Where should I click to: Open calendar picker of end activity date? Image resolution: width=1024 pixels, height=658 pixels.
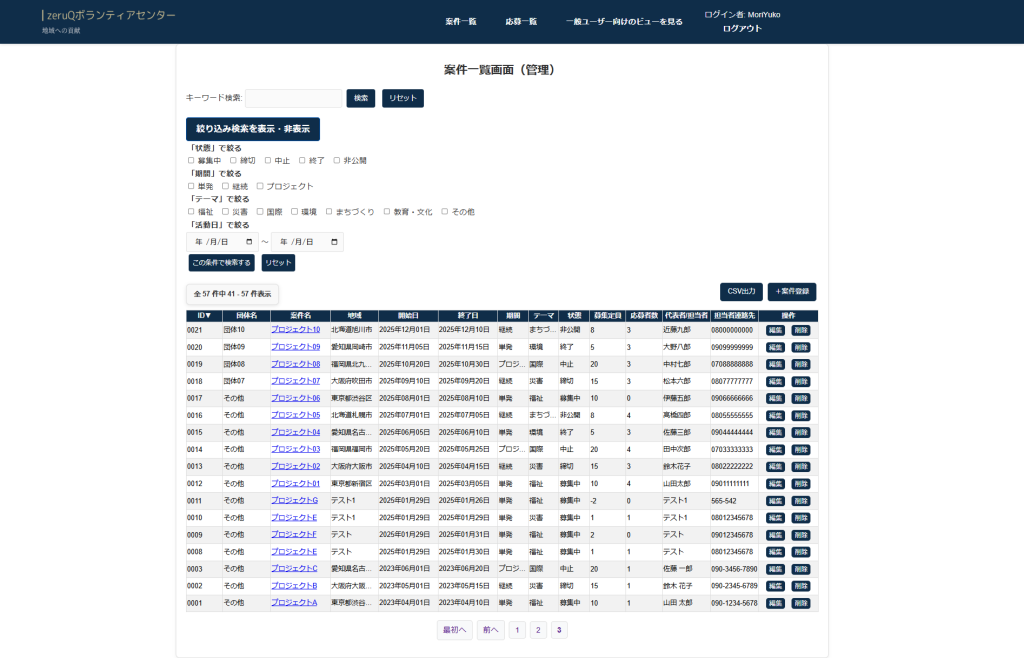(x=334, y=242)
